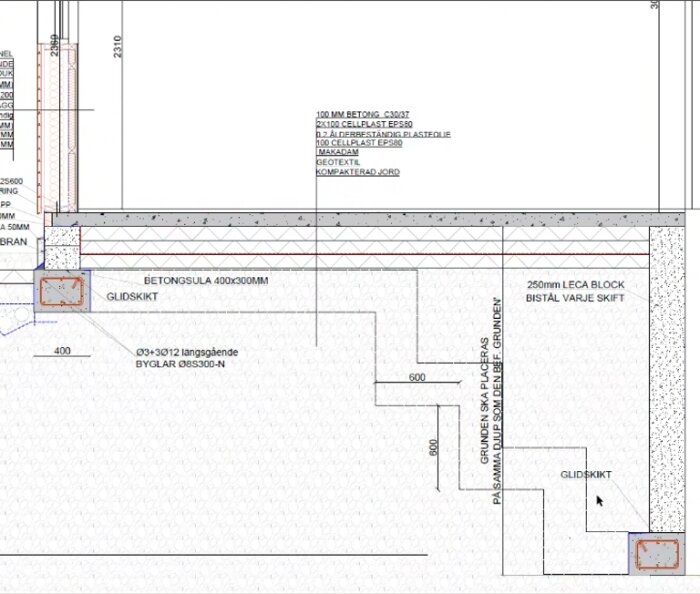This screenshot has height=594, width=700.
Task: Click the GLIDSKIKT label beside left footing
Action: (x=132, y=297)
